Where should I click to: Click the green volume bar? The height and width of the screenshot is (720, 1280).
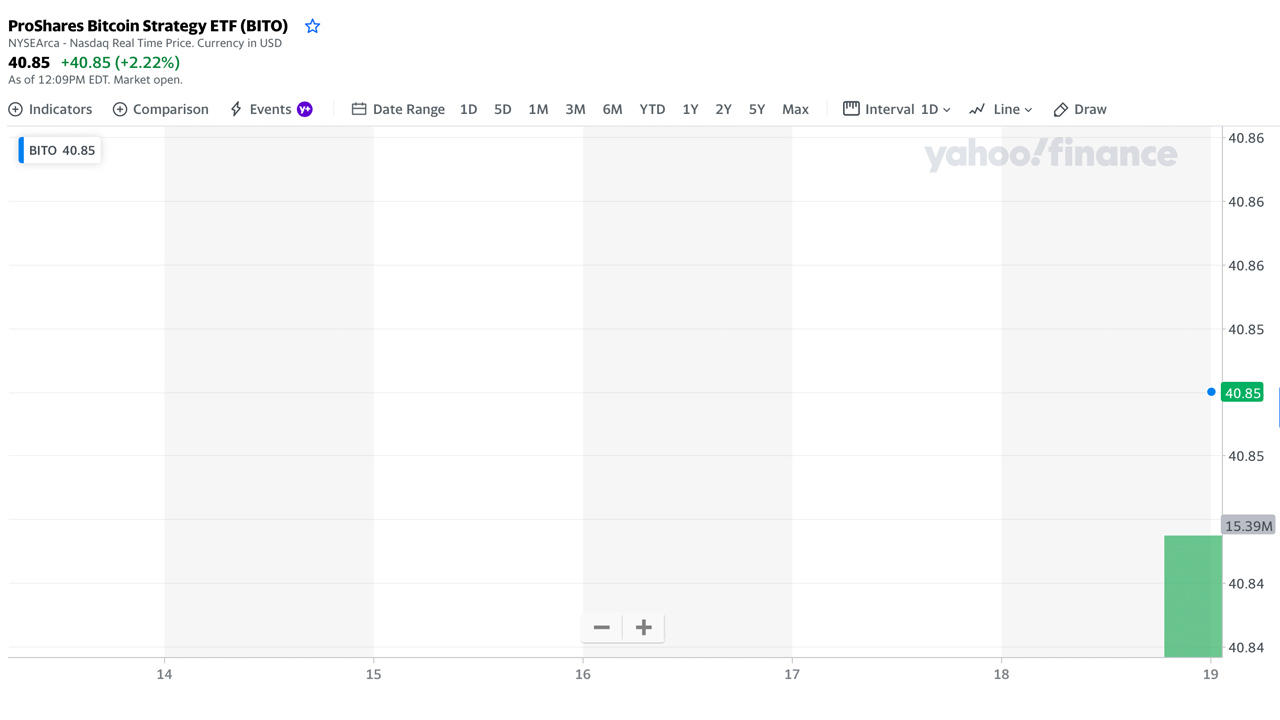pos(1193,596)
